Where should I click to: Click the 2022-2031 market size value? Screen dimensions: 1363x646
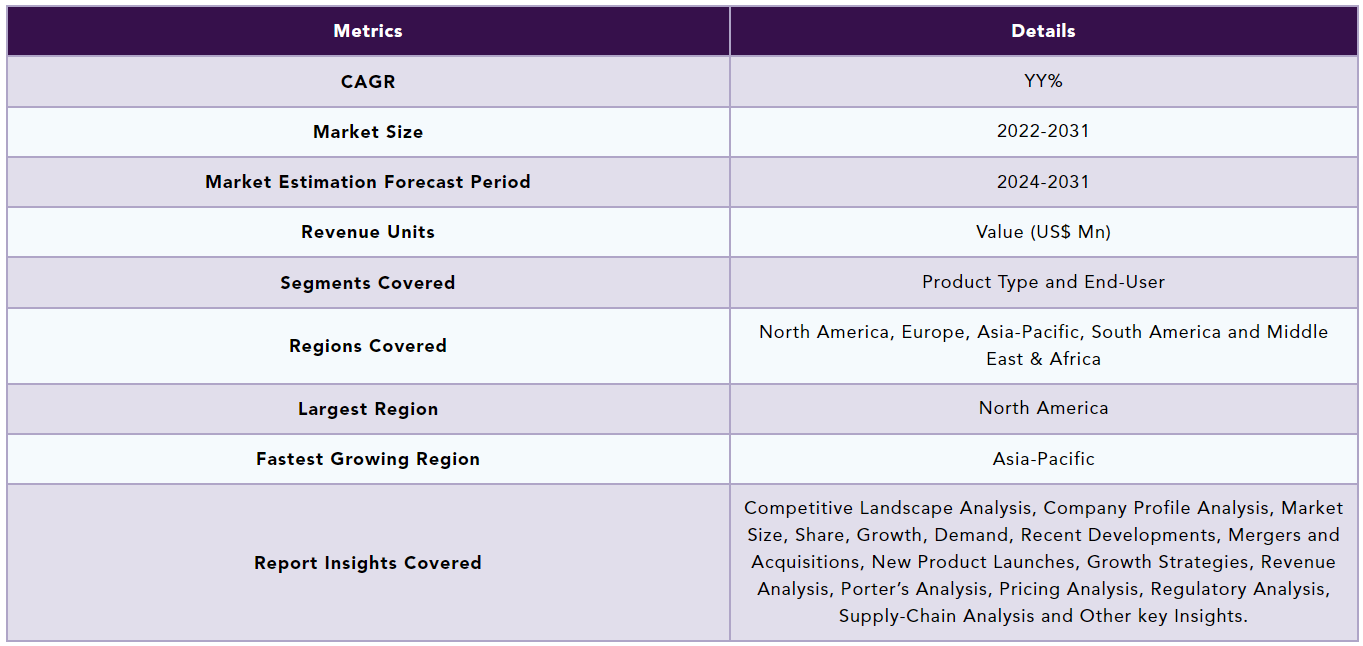click(x=1043, y=132)
